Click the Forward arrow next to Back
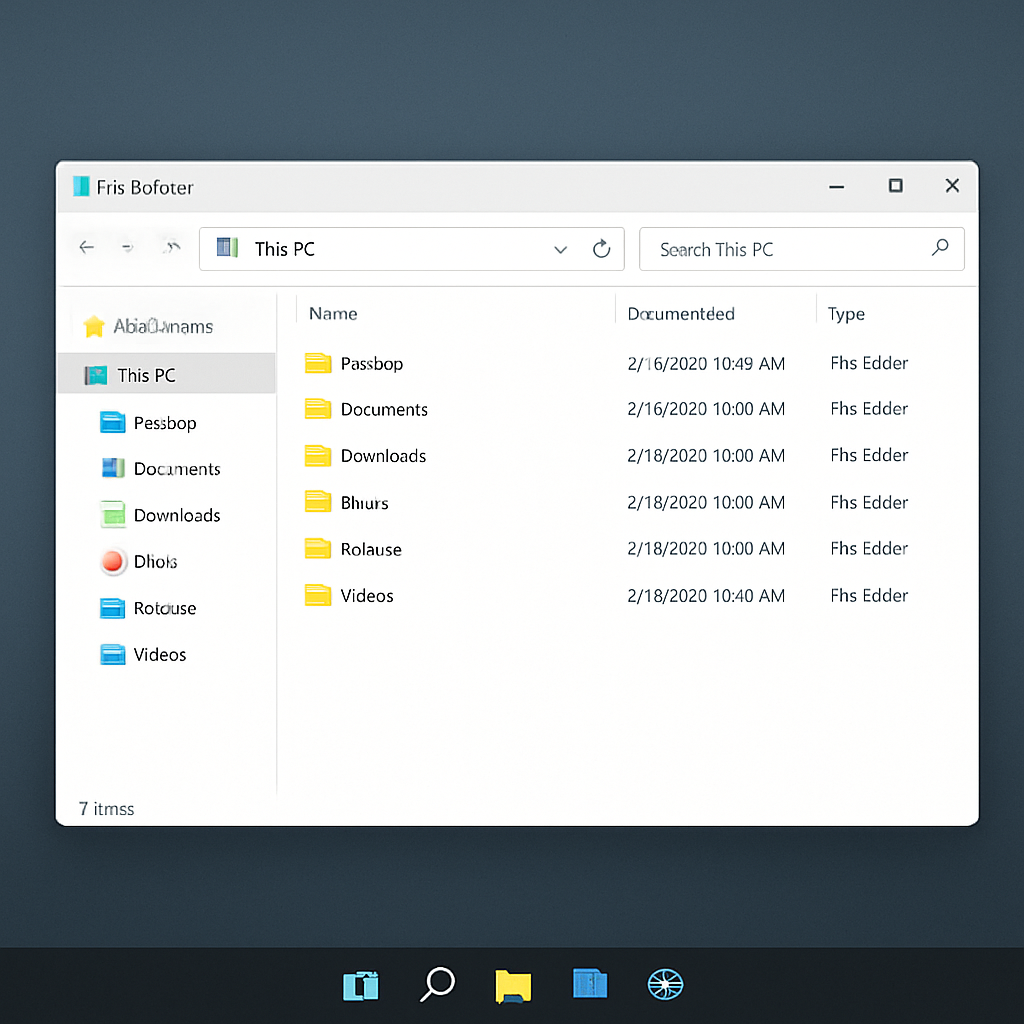1024x1024 pixels. click(128, 248)
